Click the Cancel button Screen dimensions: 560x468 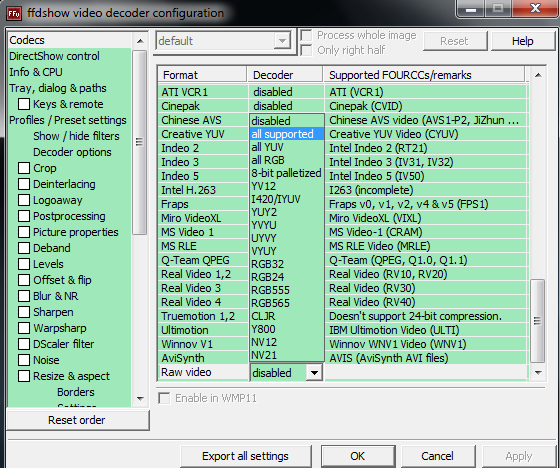(x=437, y=456)
